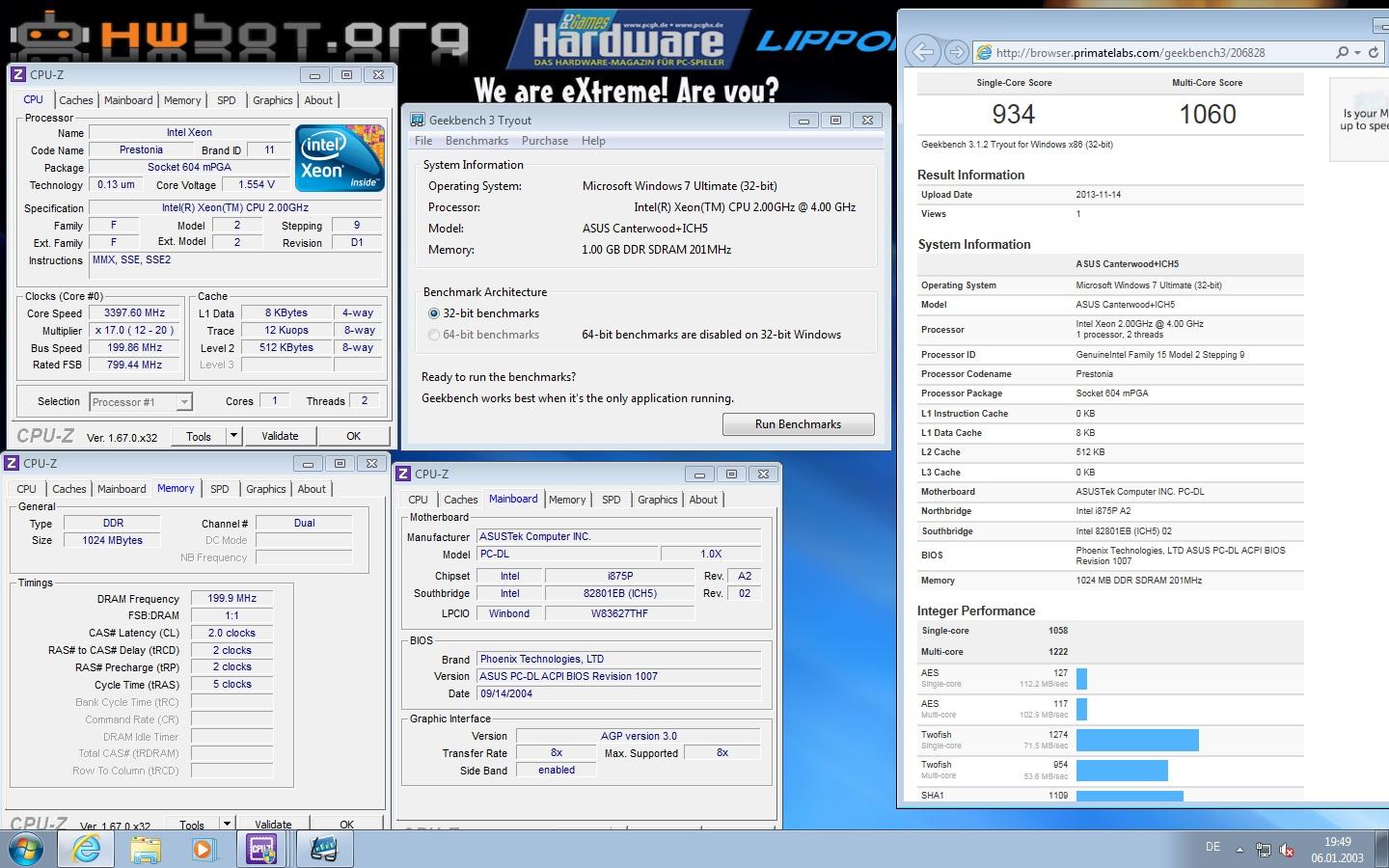The height and width of the screenshot is (868, 1389).
Task: Click the Core Speed value 3397.60 MHz
Action: coord(135,313)
